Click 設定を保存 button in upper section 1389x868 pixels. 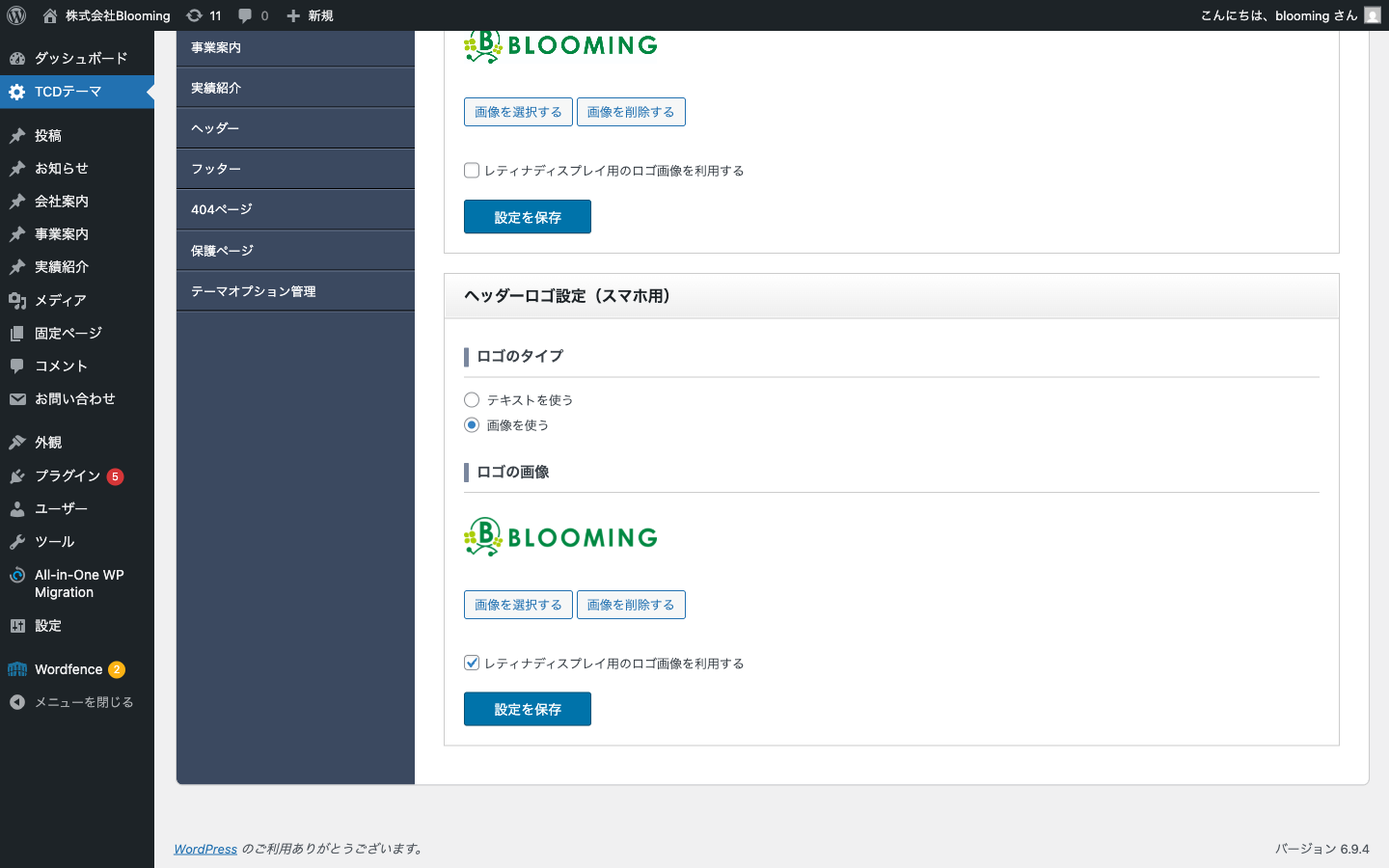[528, 217]
